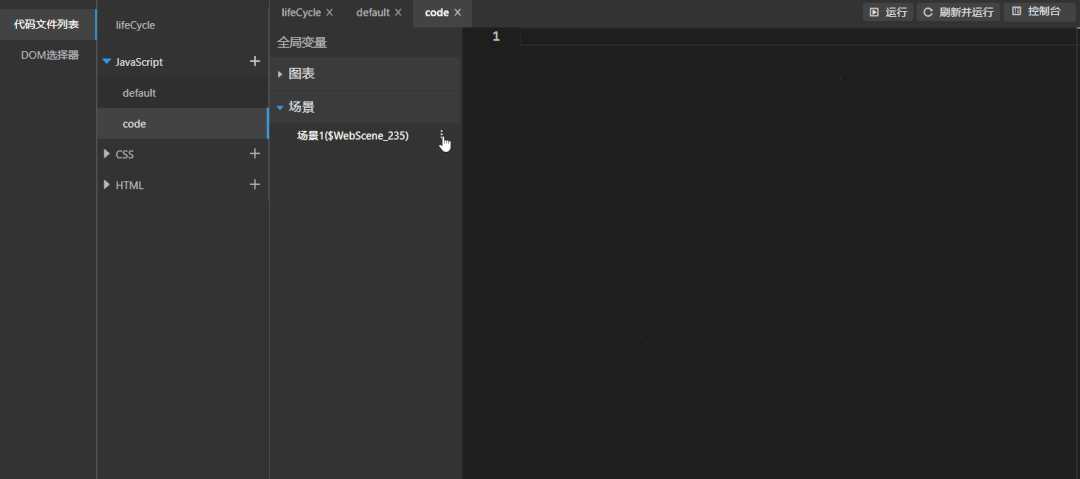This screenshot has height=479, width=1080.
Task: Select the code editor tab
Action: pyautogui.click(x=437, y=12)
